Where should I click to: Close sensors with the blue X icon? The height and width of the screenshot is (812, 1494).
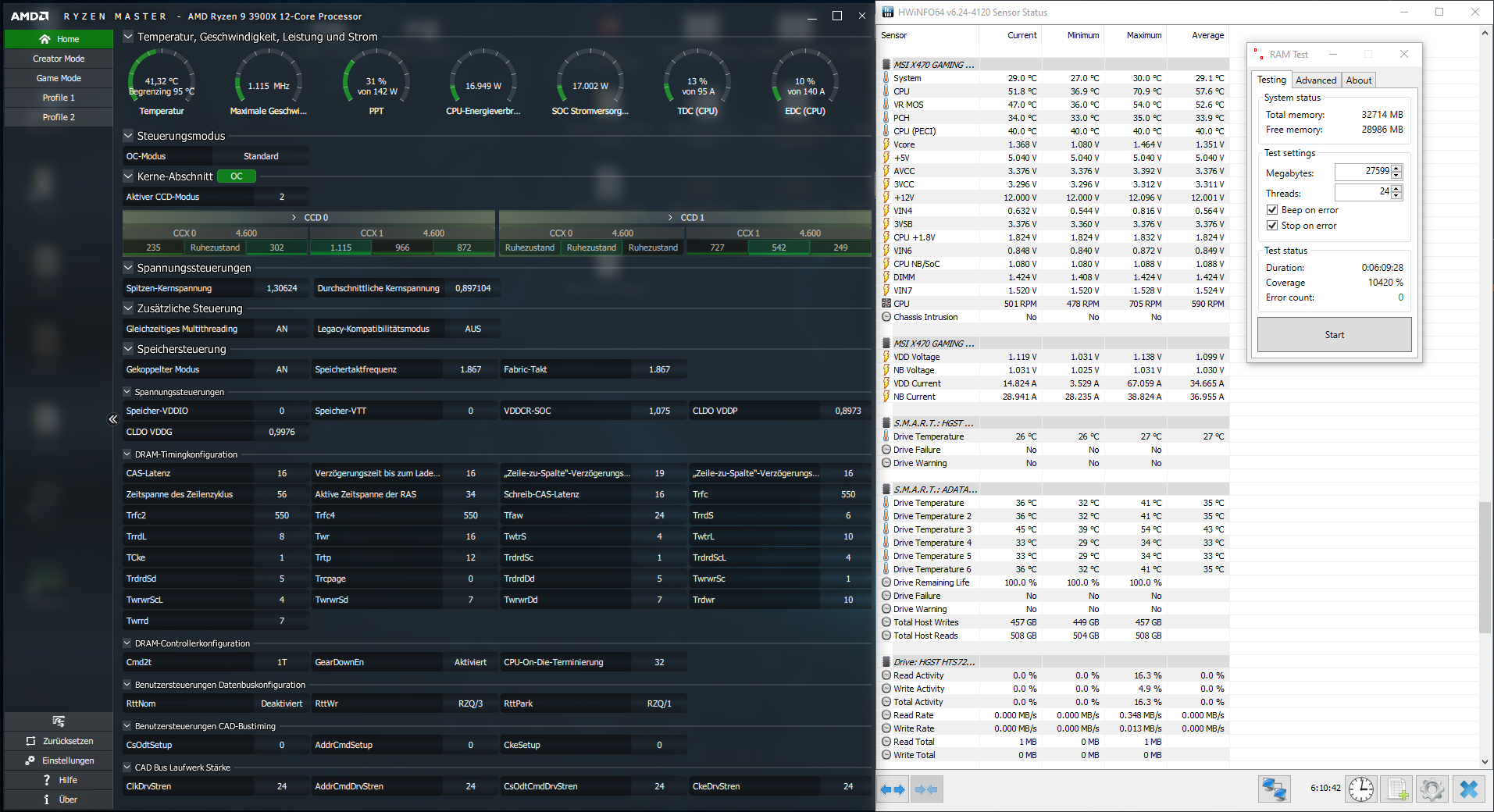[x=1469, y=789]
